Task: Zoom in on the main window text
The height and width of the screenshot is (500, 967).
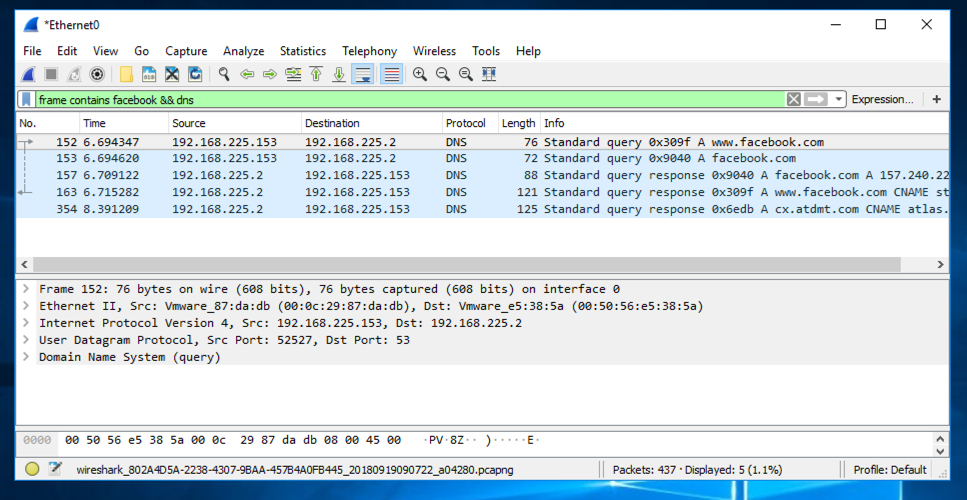Action: click(x=420, y=75)
